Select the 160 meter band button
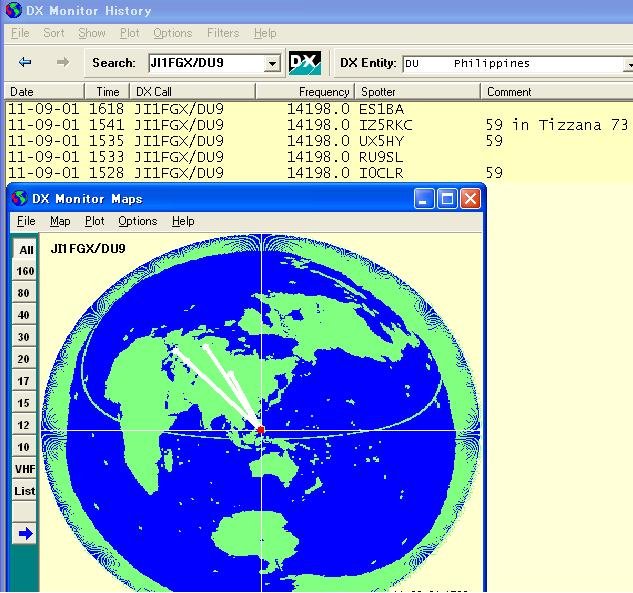Screen dimensions: 633x593 (x=25, y=271)
